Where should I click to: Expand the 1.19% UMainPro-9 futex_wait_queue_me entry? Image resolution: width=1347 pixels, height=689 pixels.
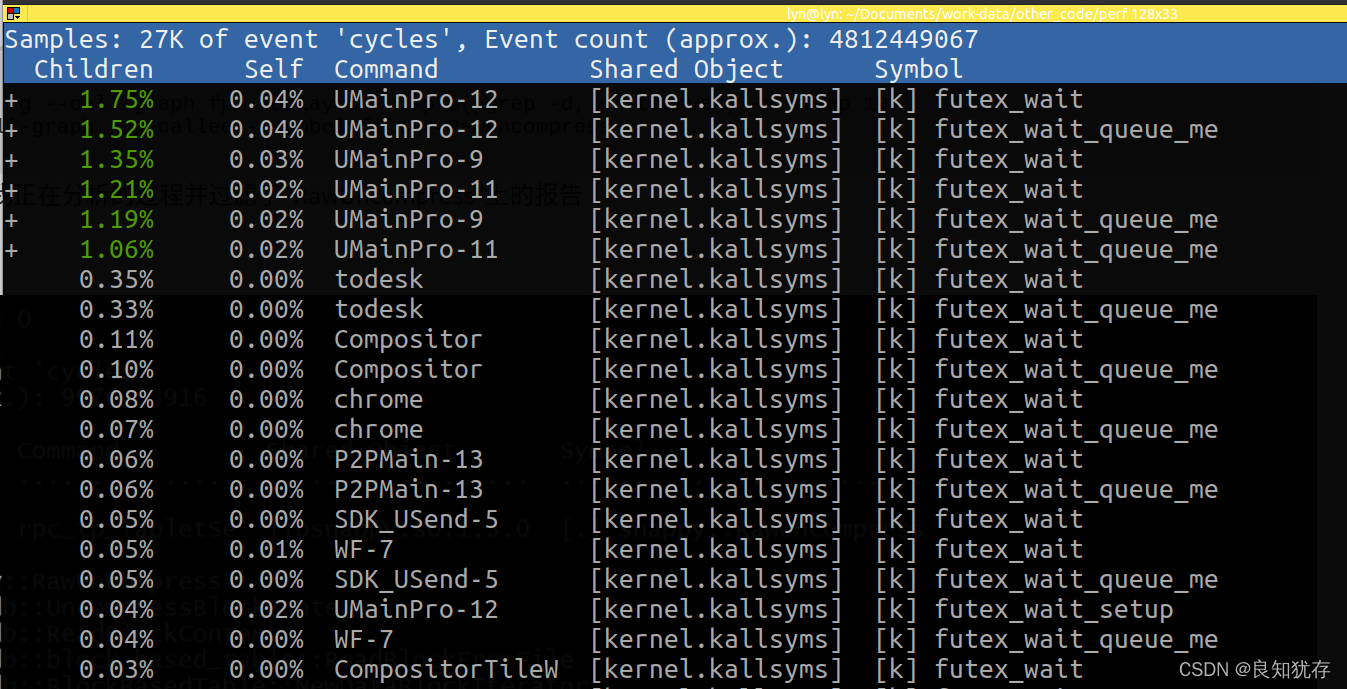[x=11, y=220]
